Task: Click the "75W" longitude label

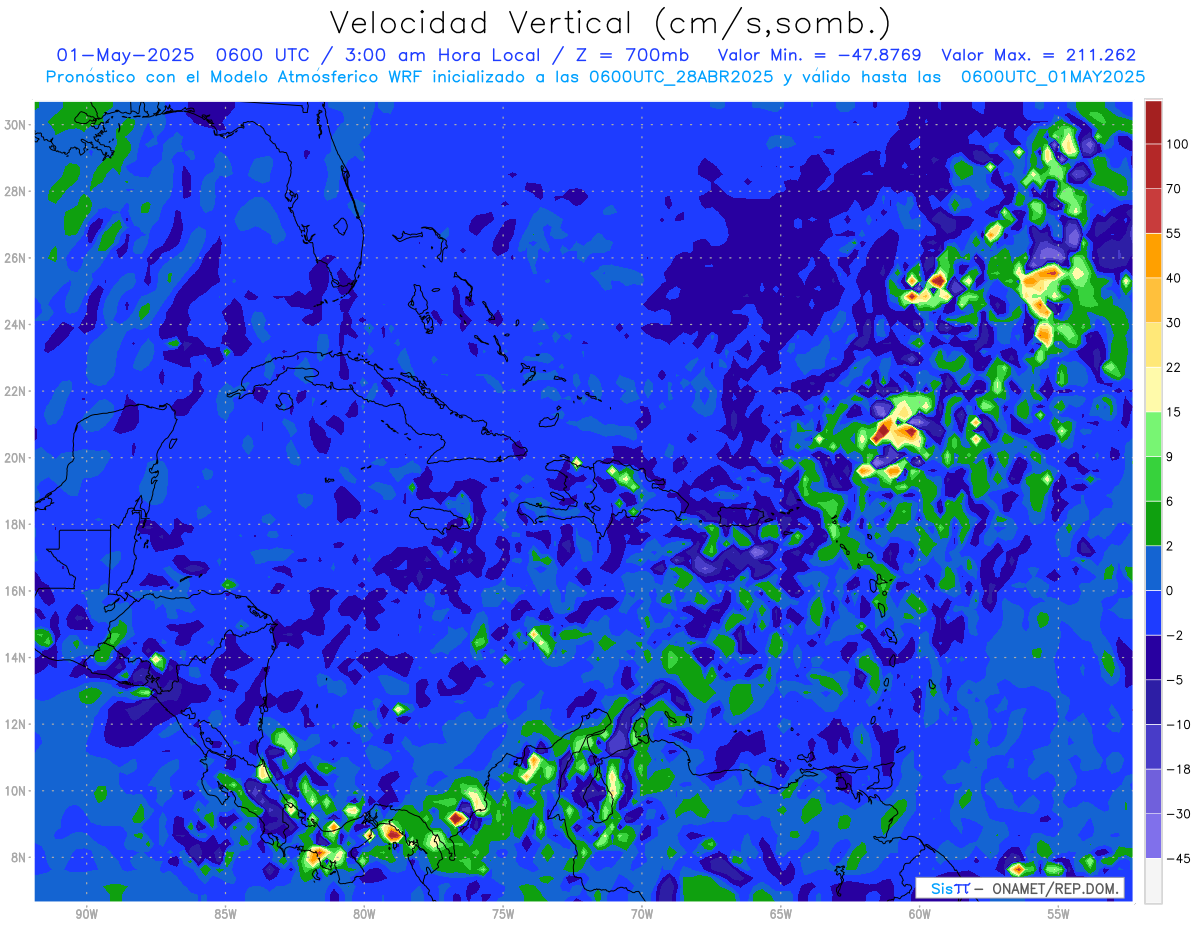Action: click(x=503, y=913)
